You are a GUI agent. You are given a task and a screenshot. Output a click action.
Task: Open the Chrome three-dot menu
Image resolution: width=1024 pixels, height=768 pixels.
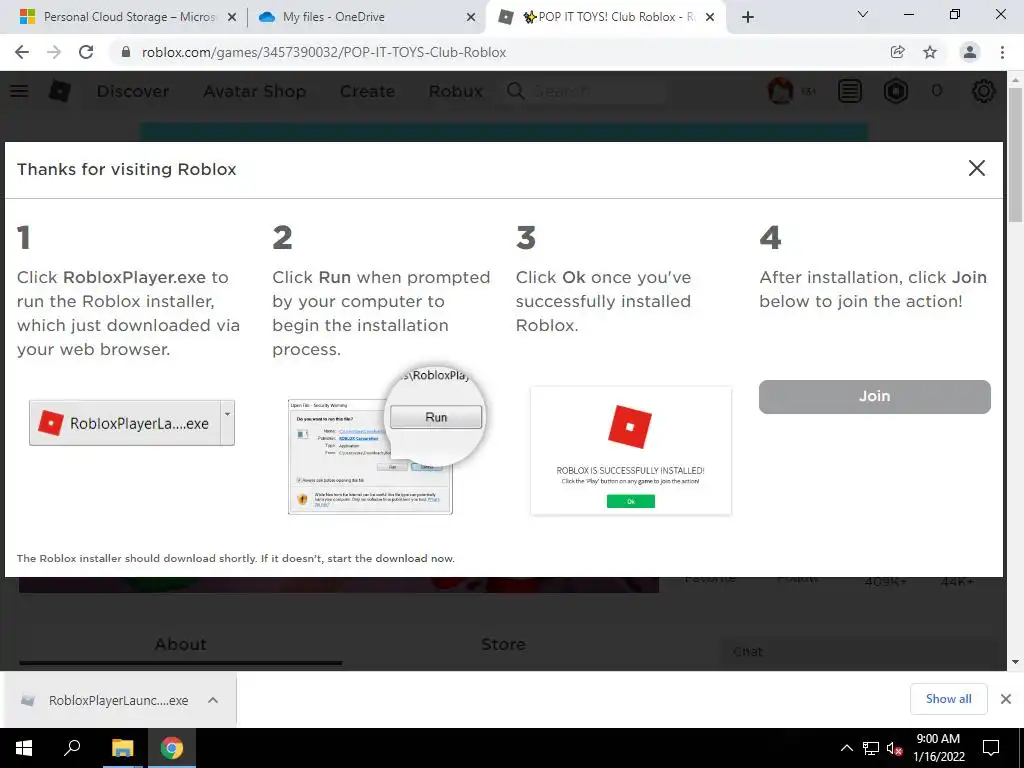pos(1002,52)
